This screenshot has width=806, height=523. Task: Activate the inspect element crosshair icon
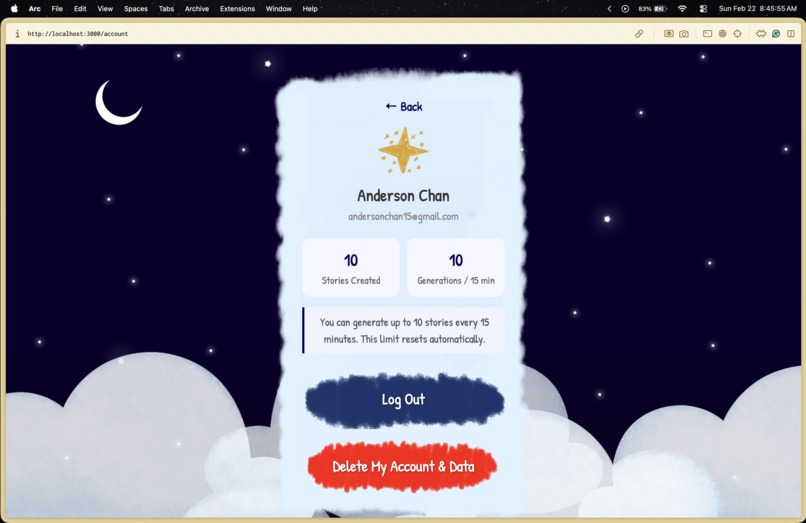point(738,33)
